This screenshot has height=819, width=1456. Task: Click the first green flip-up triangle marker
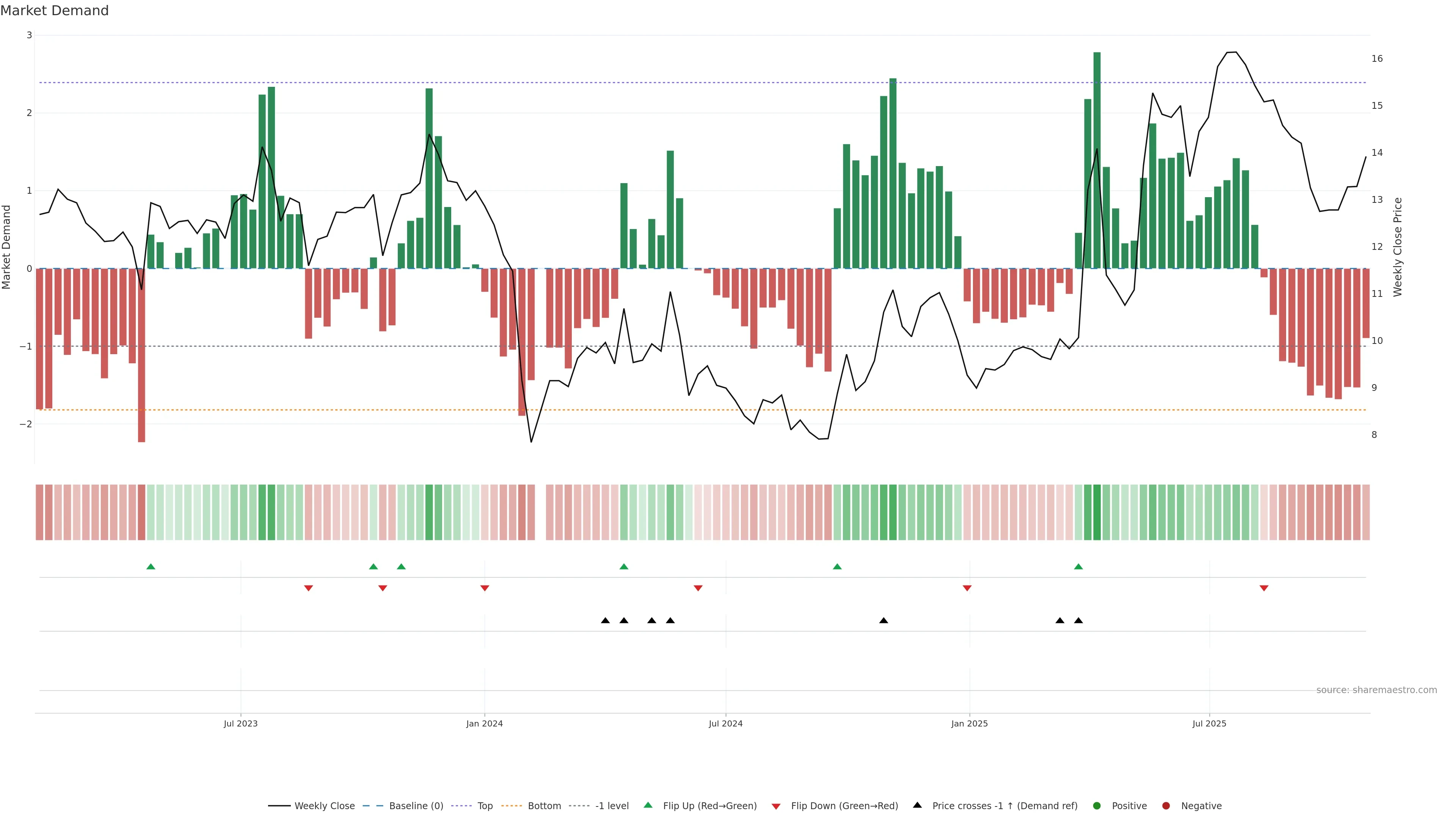click(x=151, y=566)
